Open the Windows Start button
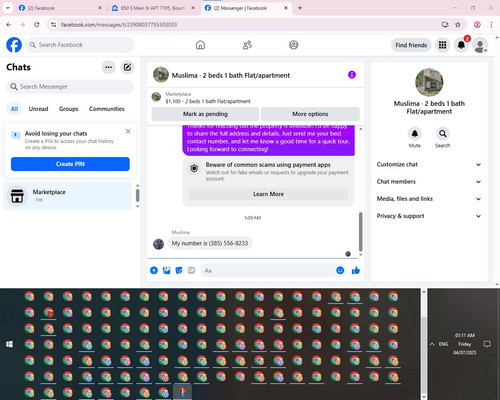 point(9,344)
